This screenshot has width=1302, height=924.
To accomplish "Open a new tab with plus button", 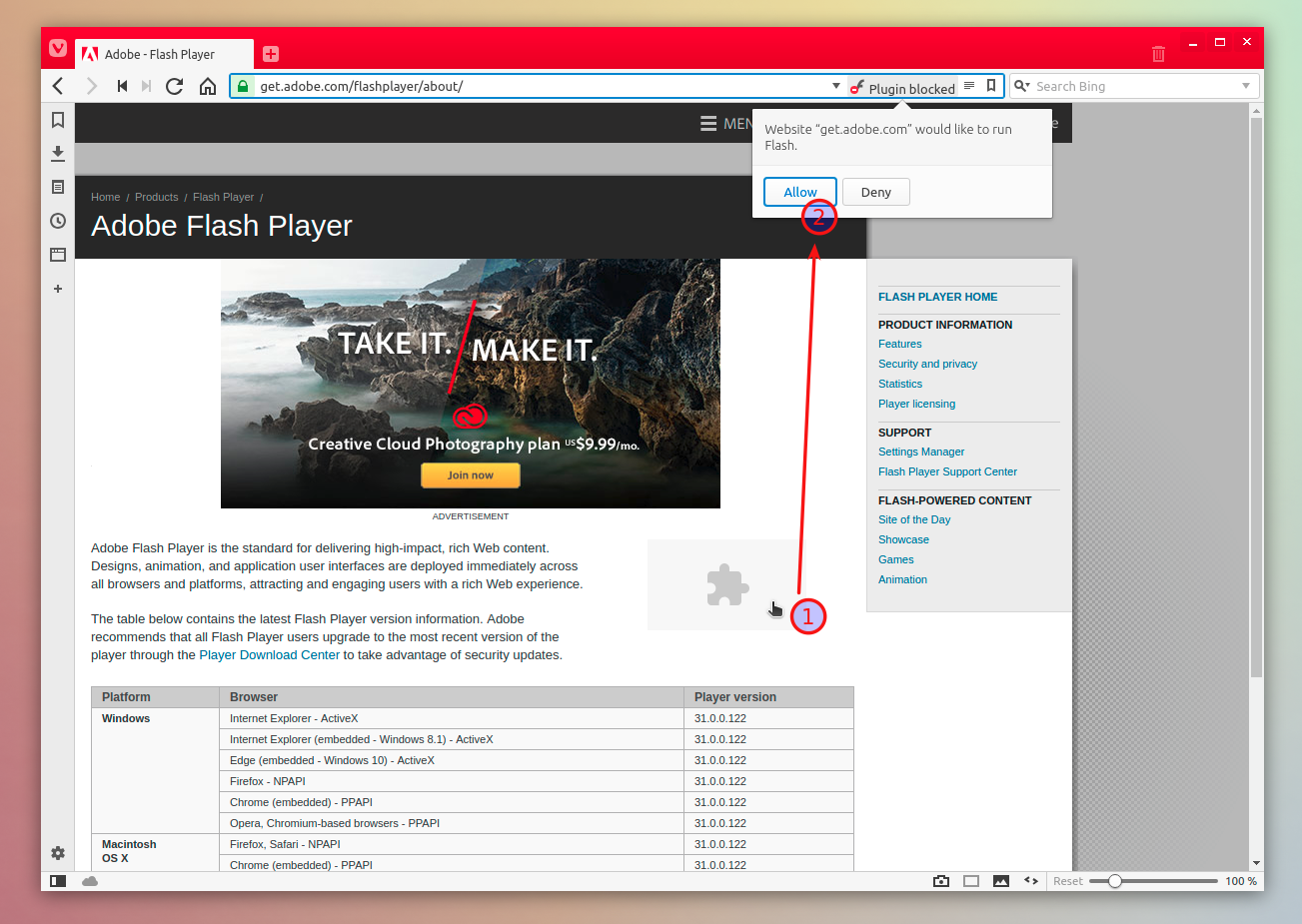I will point(271,54).
